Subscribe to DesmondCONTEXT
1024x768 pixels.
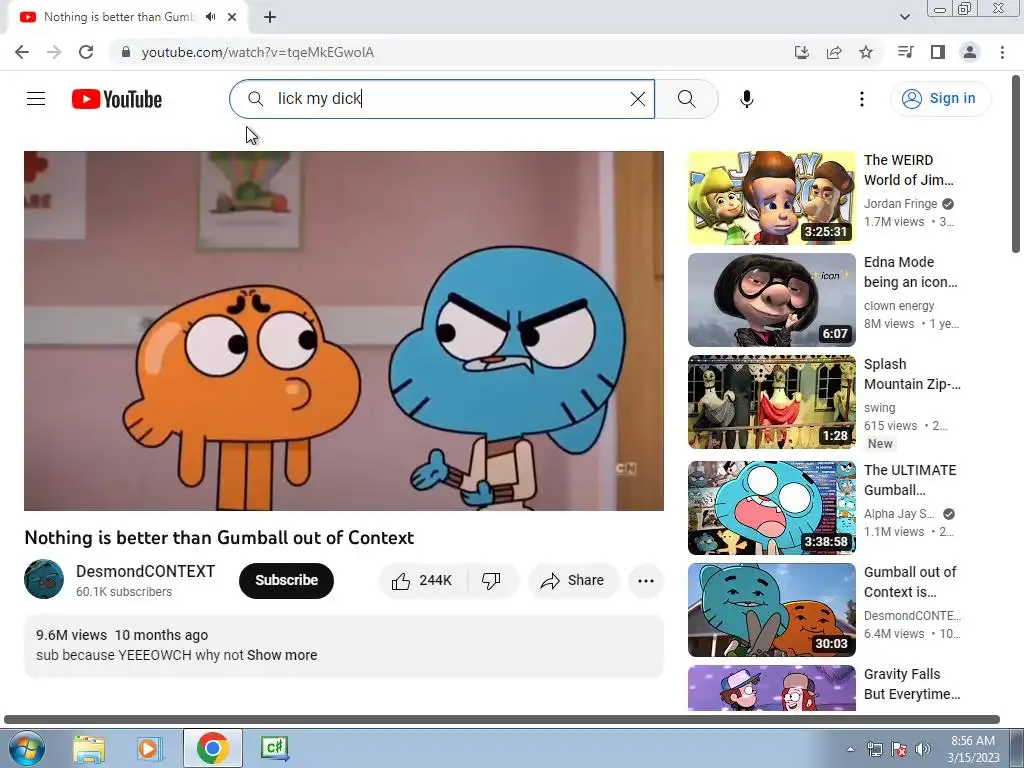tap(286, 581)
